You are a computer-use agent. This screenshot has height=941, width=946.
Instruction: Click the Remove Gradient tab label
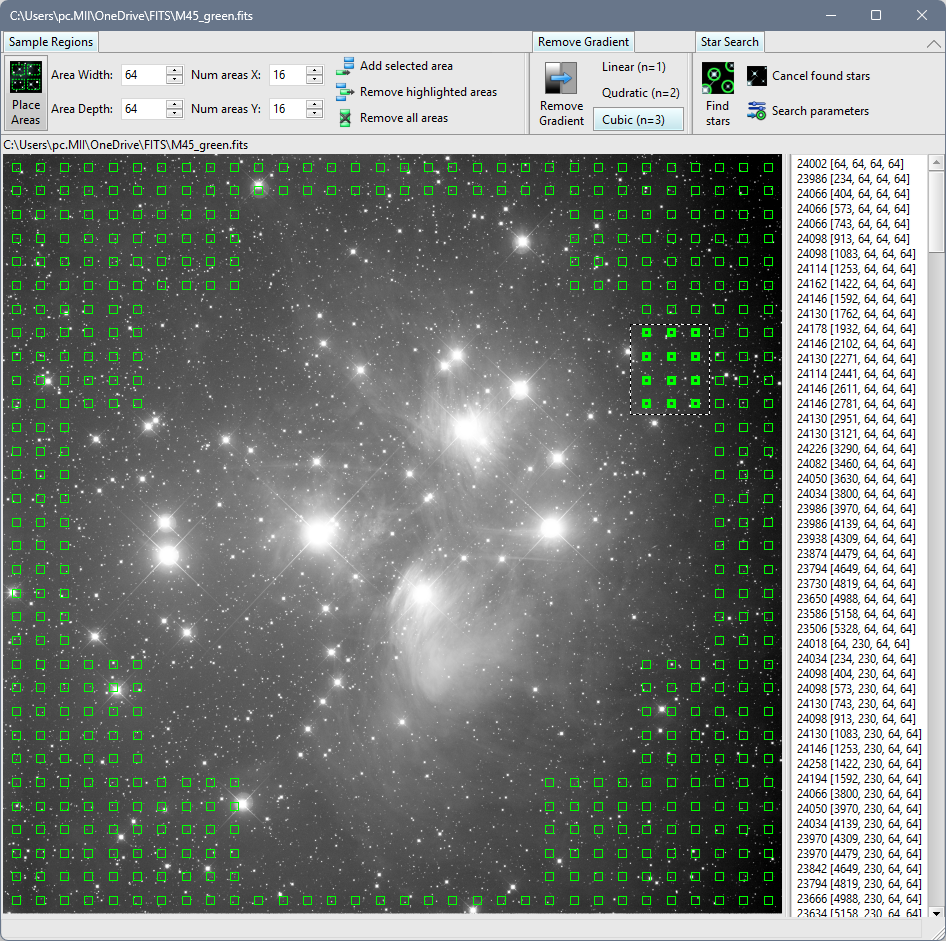pyautogui.click(x=583, y=42)
